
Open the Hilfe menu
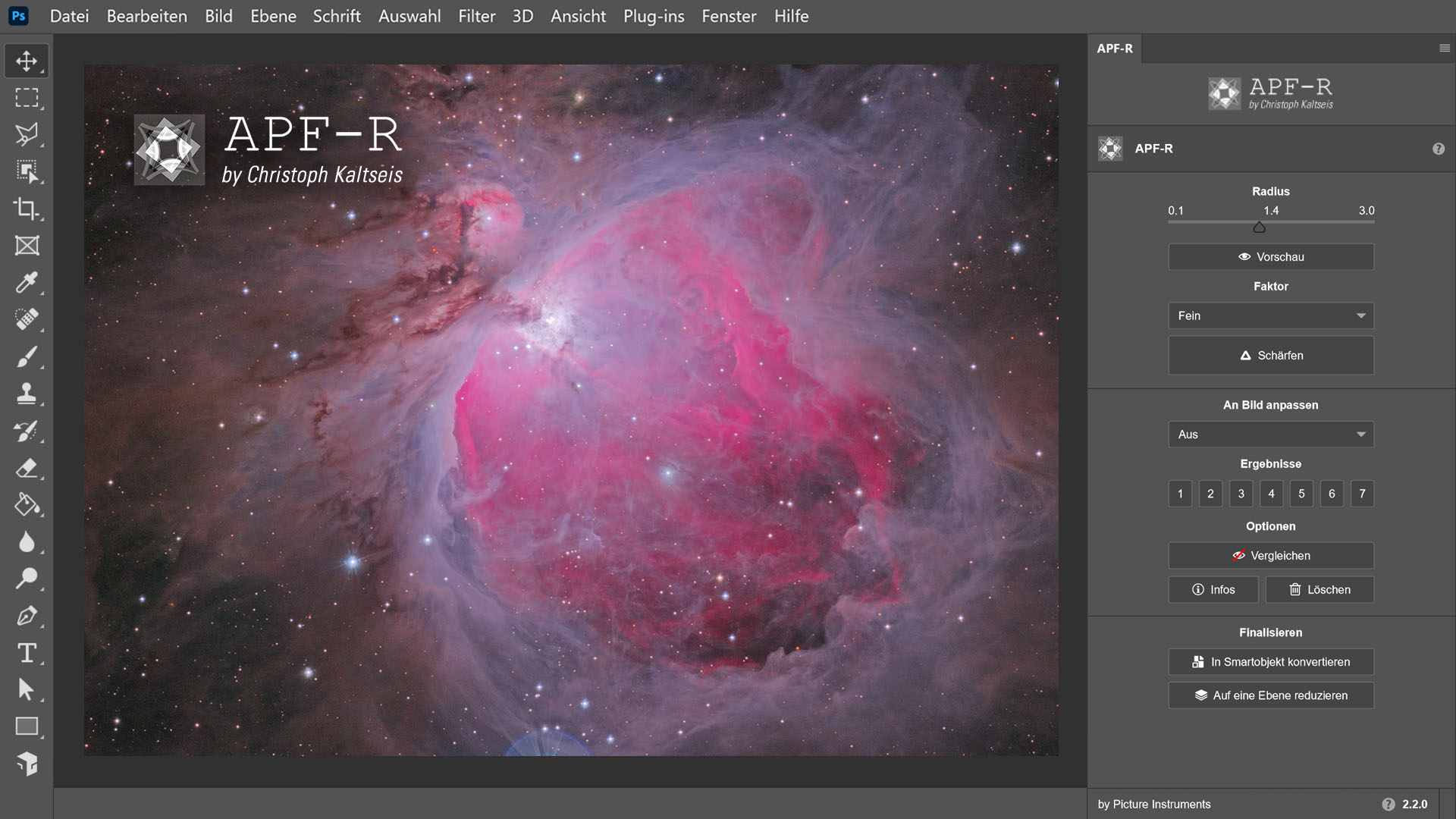click(x=792, y=16)
